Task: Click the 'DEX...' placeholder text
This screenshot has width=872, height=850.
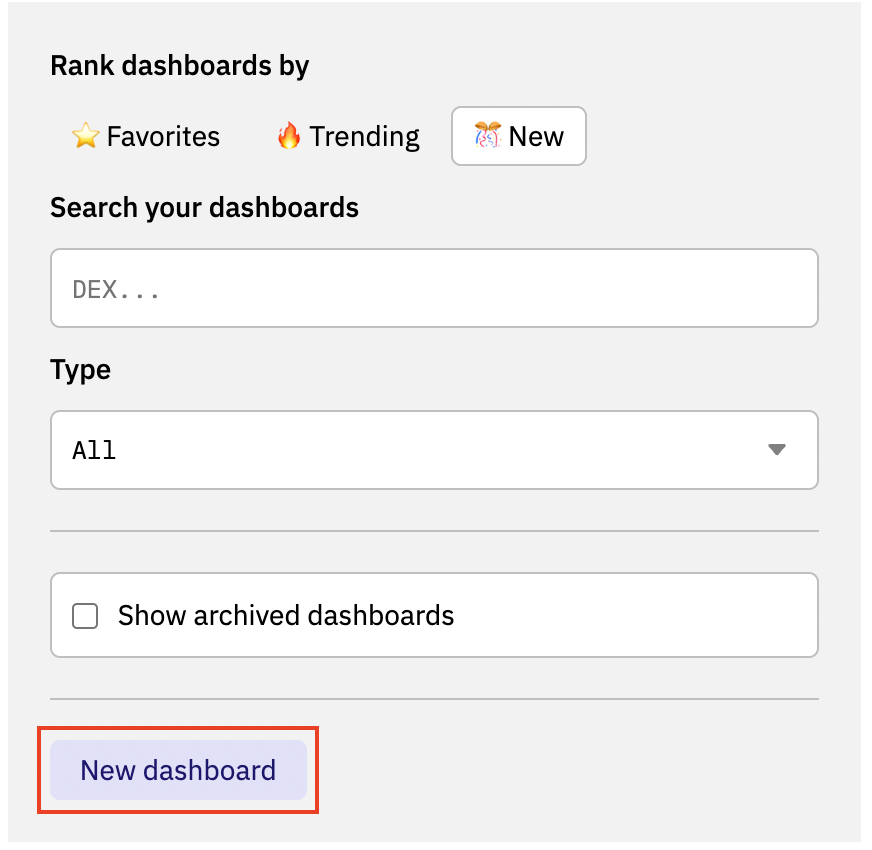Action: tap(117, 290)
